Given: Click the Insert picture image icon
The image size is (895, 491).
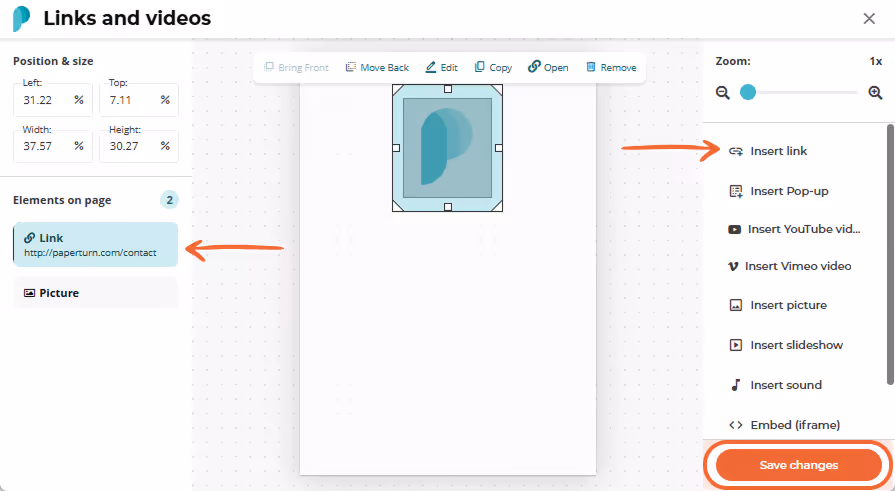Looking at the screenshot, I should tap(736, 305).
